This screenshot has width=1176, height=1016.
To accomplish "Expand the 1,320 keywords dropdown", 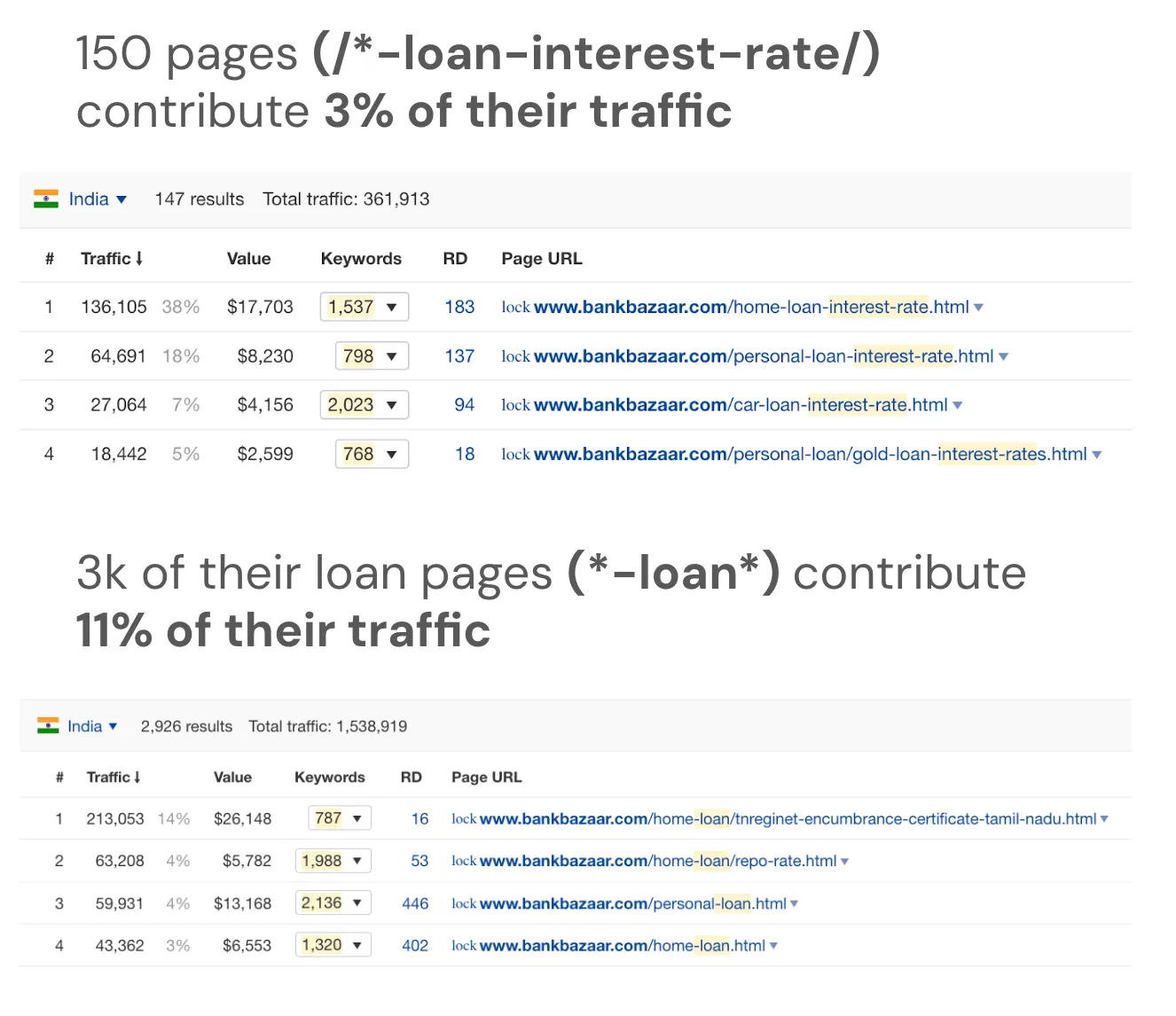I will tap(333, 945).
